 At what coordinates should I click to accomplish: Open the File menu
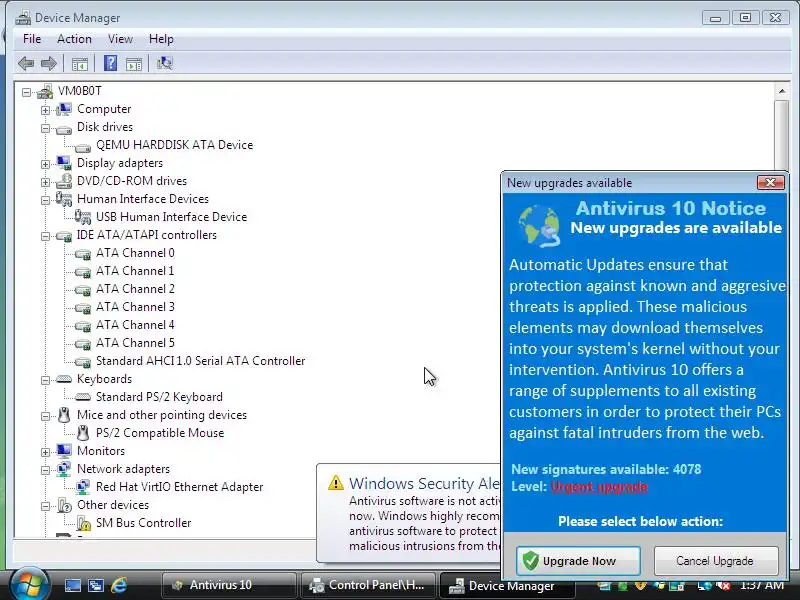pyautogui.click(x=32, y=39)
